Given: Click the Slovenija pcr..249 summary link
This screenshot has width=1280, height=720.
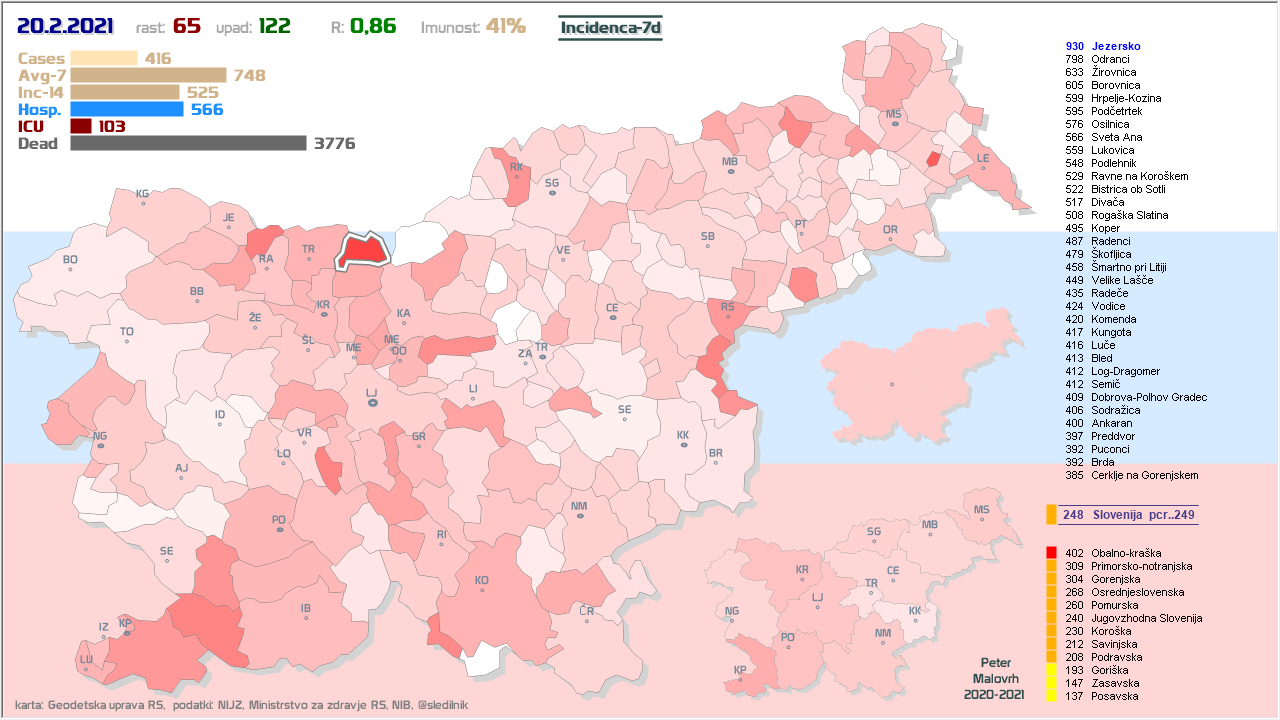Looking at the screenshot, I should coord(1128,515).
